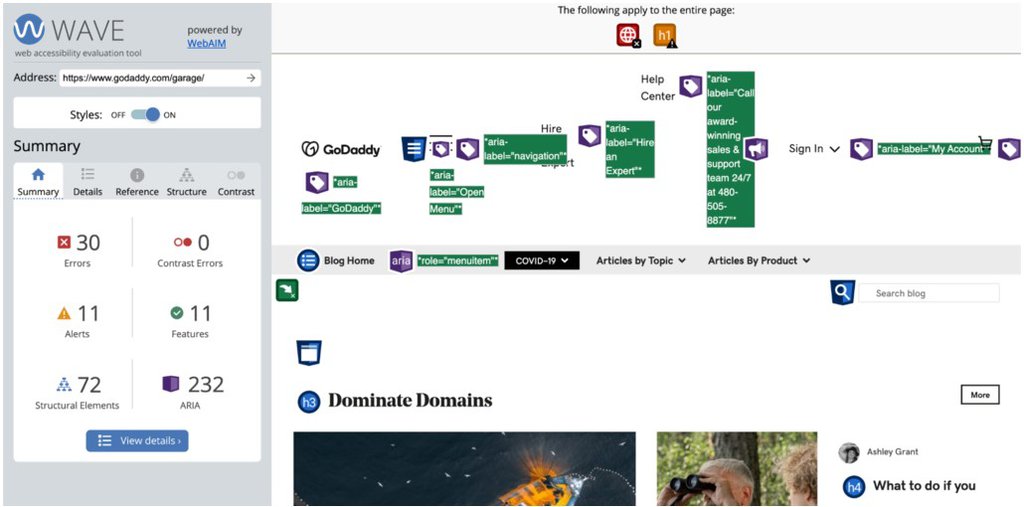Switch to the Details tab
This screenshot has height=507, width=1024.
pos(88,182)
